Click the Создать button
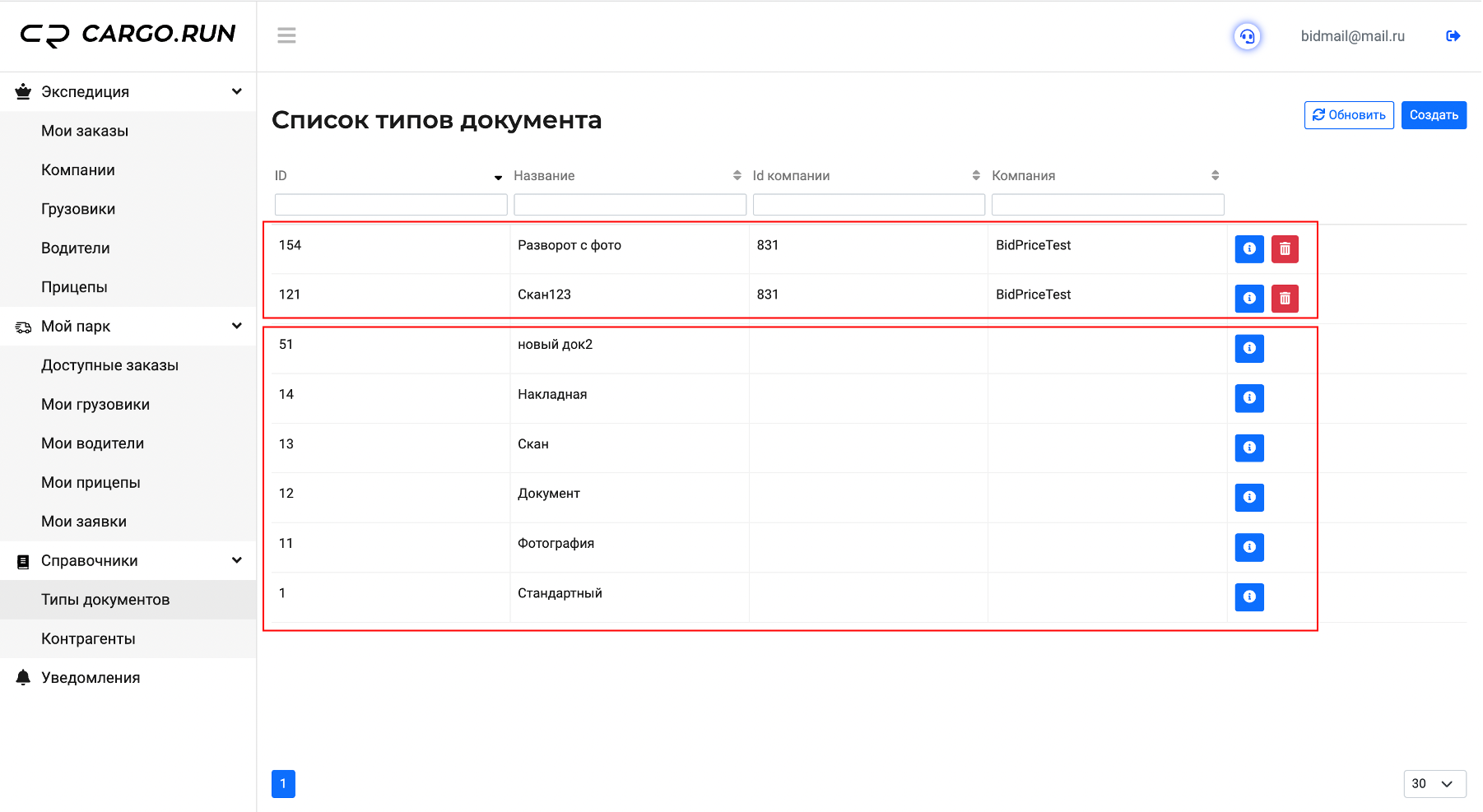 pos(1434,115)
